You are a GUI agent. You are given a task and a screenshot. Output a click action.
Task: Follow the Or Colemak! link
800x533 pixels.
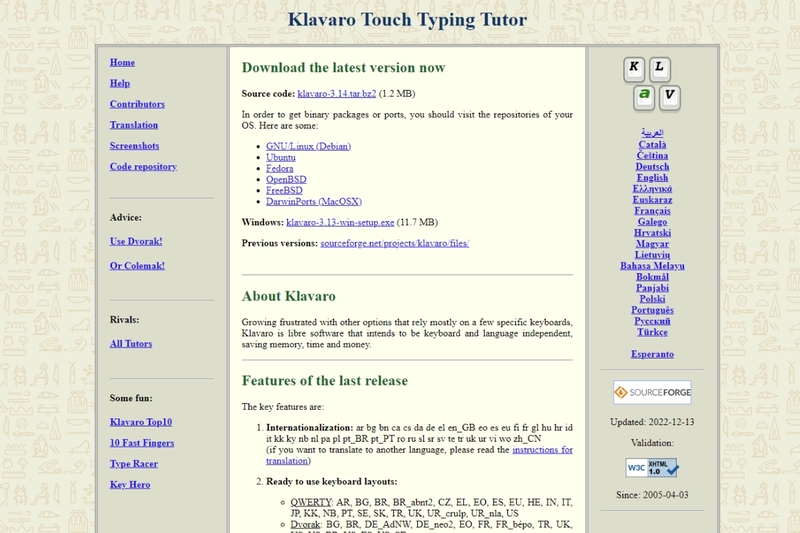[x=137, y=266]
